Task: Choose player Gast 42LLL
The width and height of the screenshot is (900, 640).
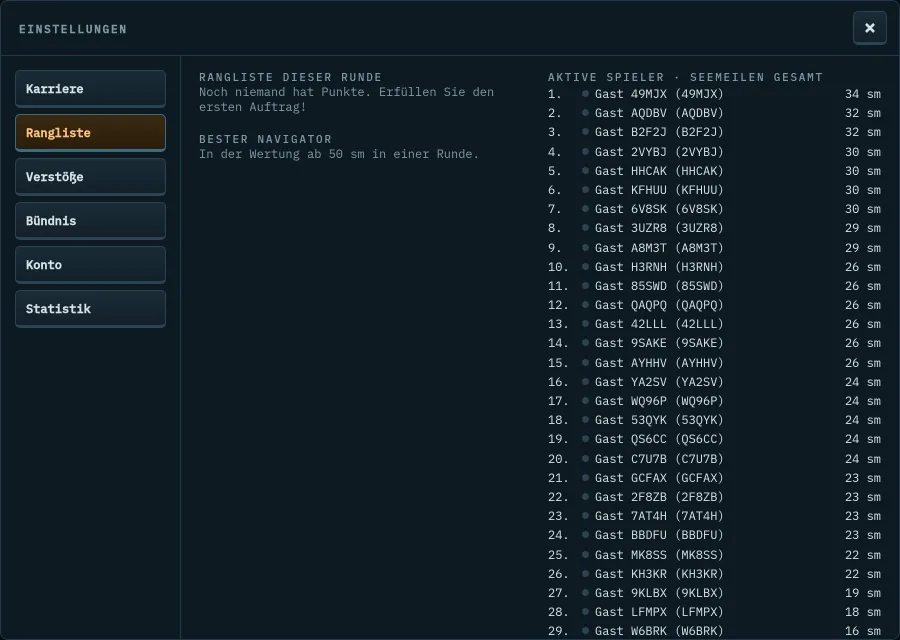Action: (x=714, y=324)
